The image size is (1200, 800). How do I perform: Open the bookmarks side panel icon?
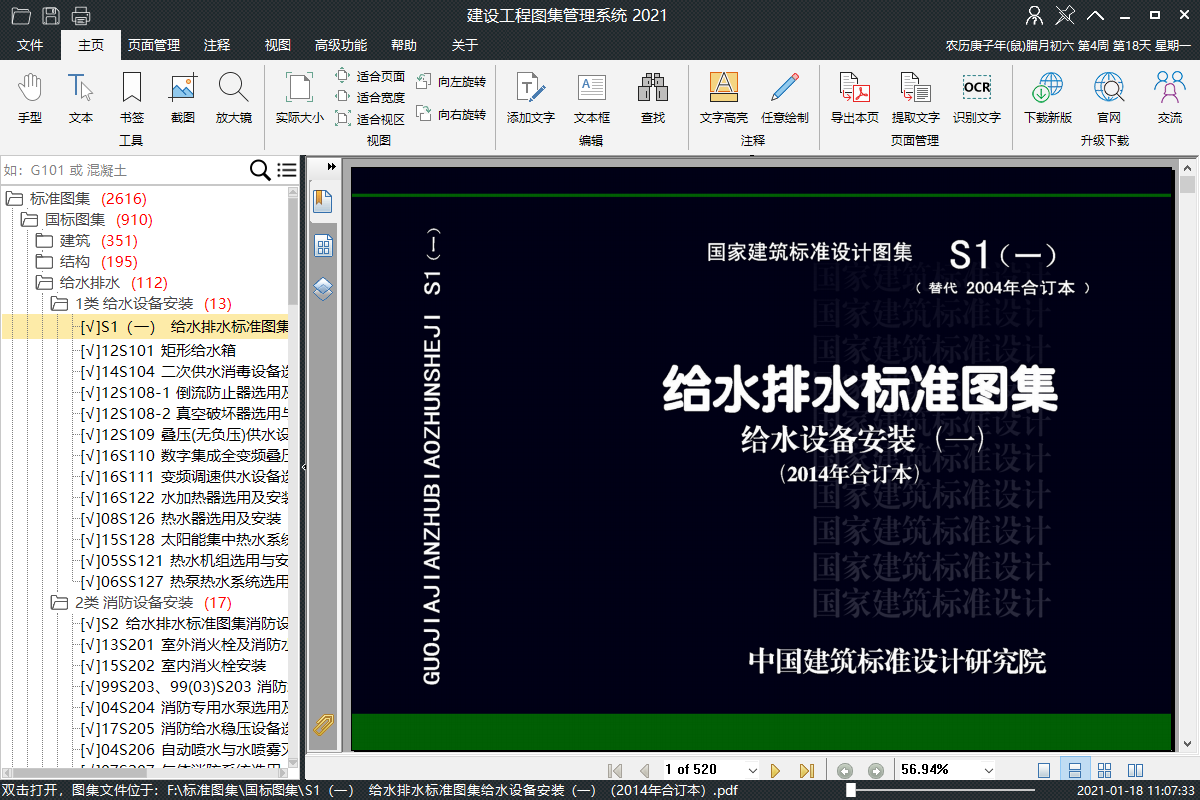[323, 202]
